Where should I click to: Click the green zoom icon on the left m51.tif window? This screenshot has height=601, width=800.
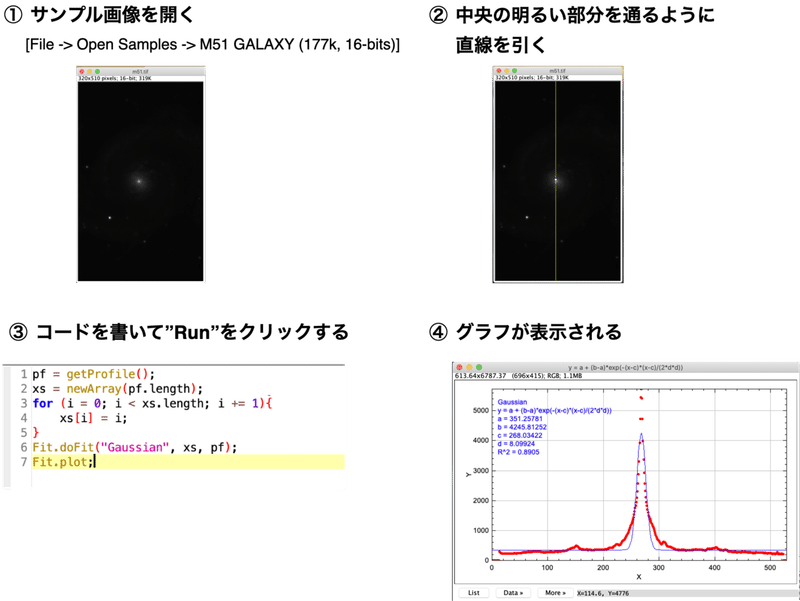tap(98, 69)
